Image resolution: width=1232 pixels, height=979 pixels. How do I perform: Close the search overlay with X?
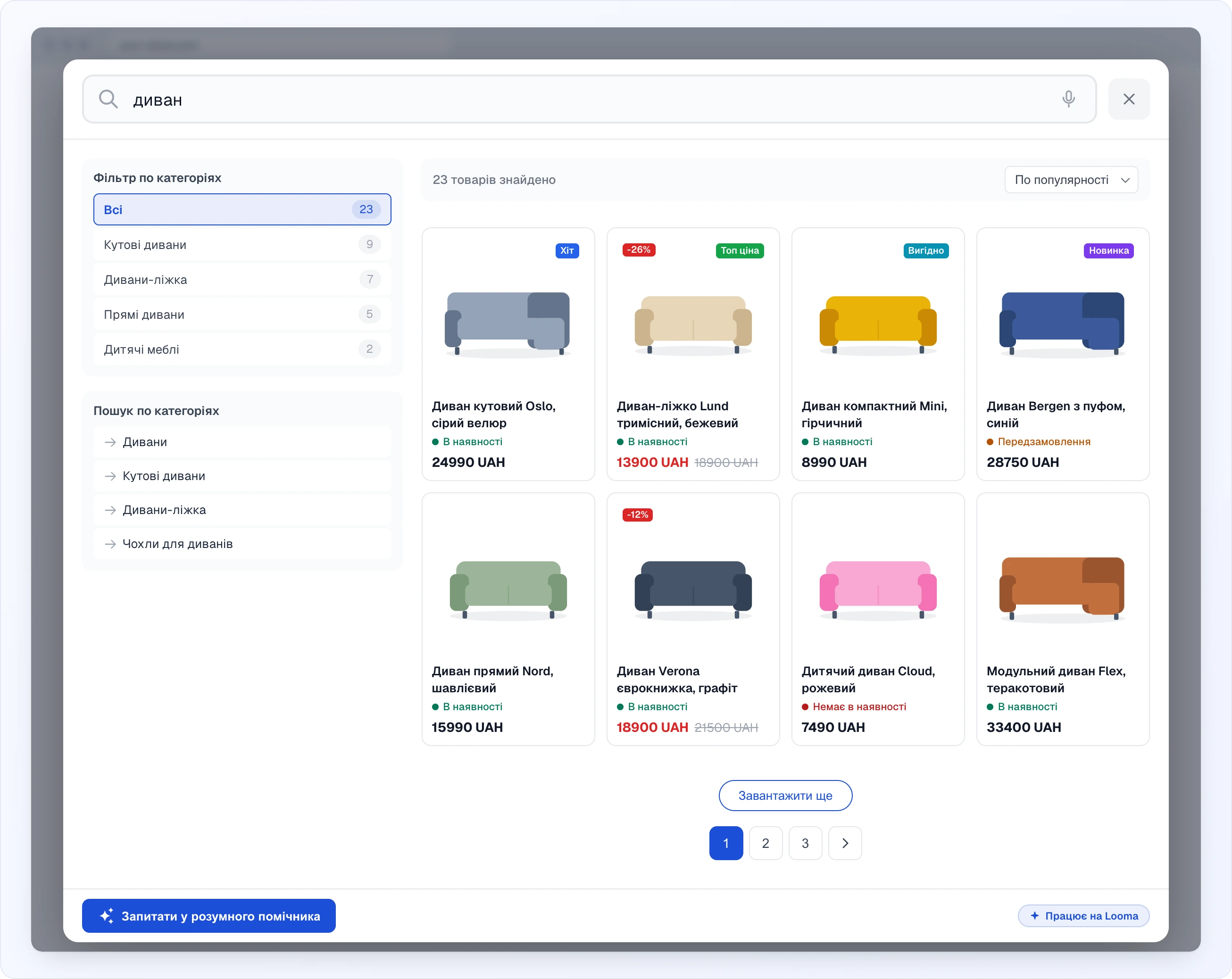click(1129, 99)
